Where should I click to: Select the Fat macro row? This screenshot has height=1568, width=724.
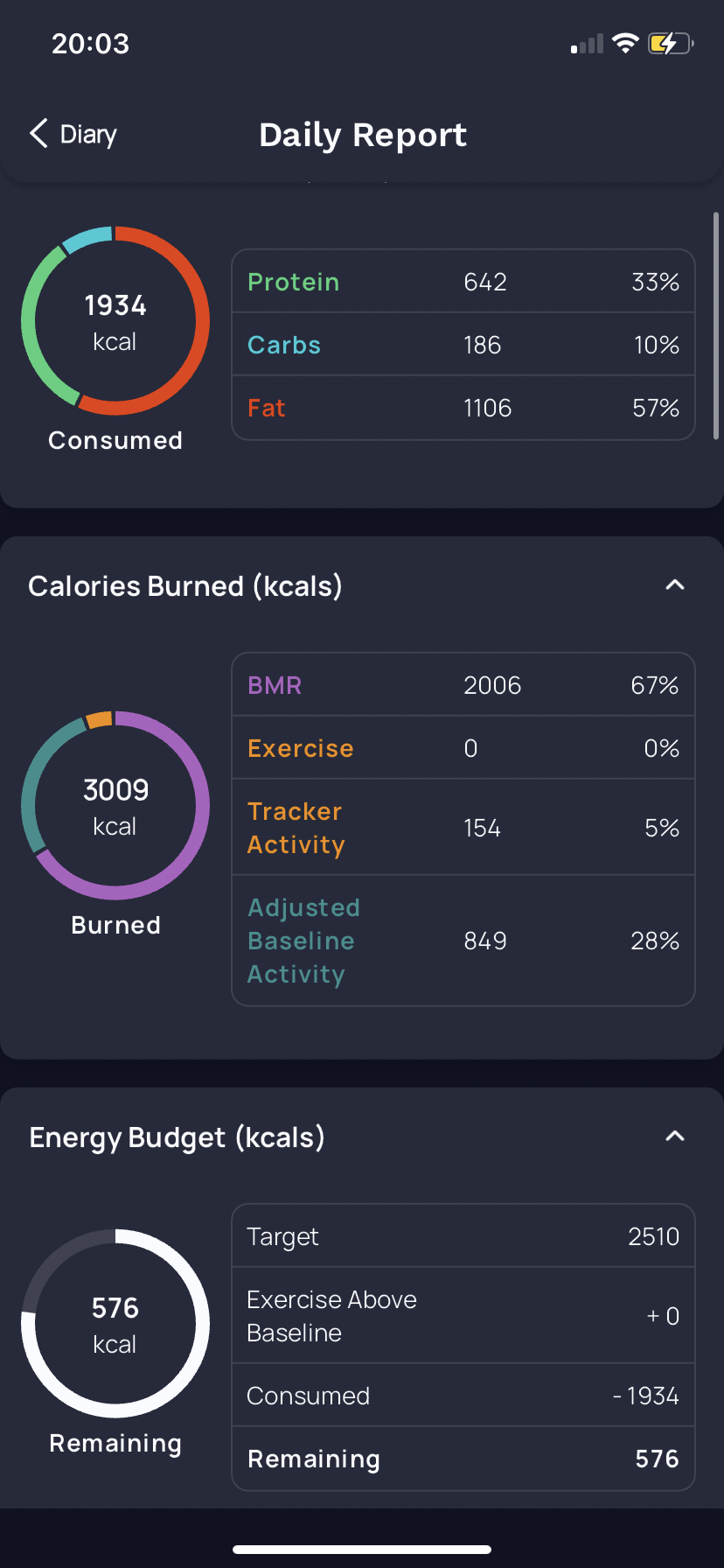tap(463, 408)
